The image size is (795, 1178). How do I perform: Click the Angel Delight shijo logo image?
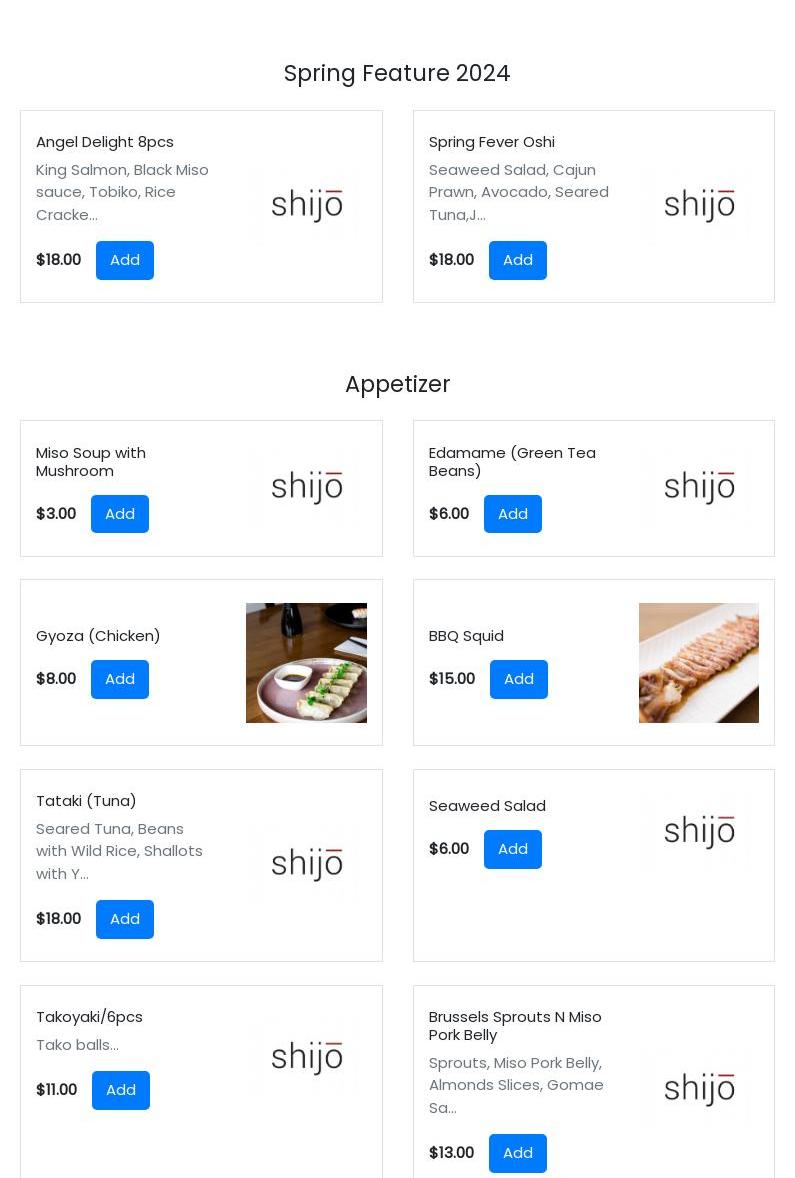pos(306,206)
